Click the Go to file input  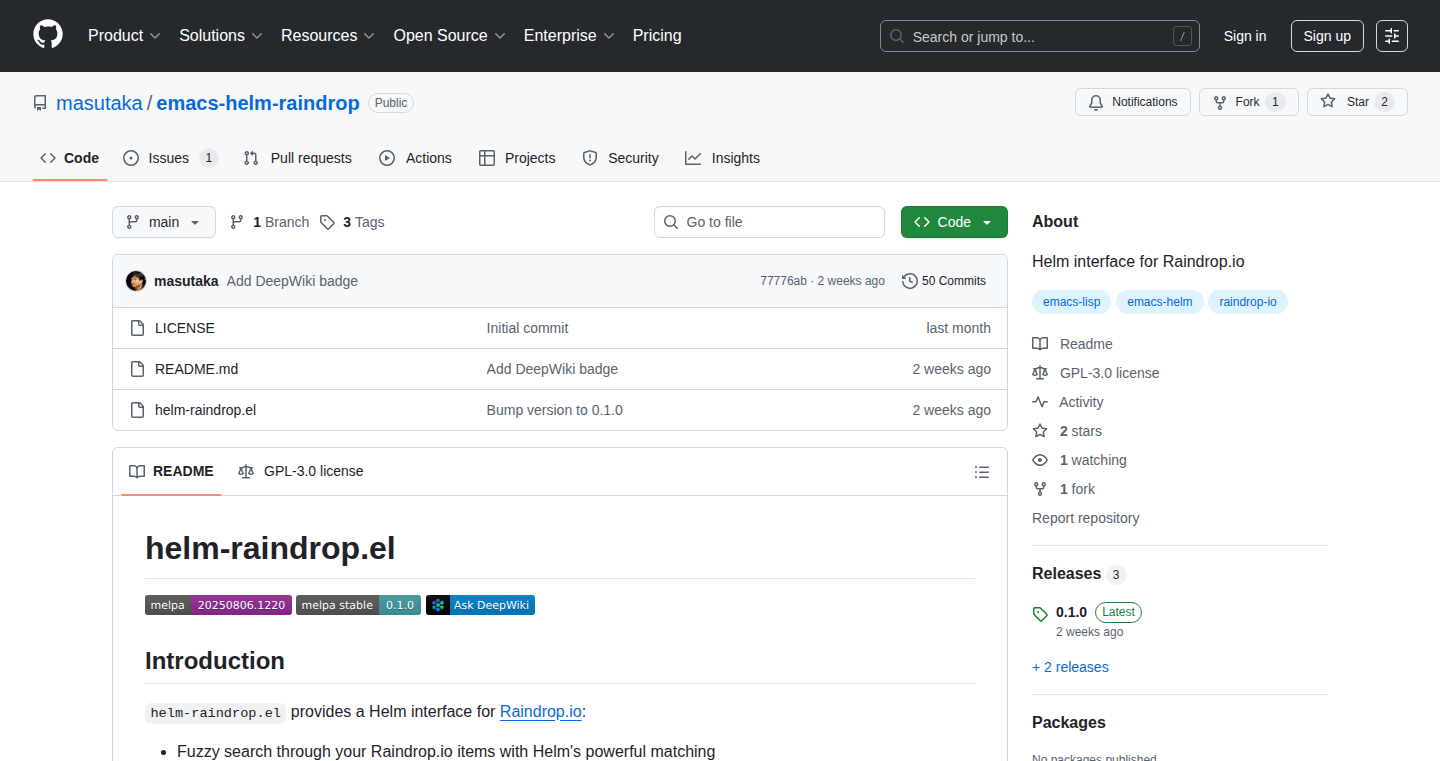[770, 222]
